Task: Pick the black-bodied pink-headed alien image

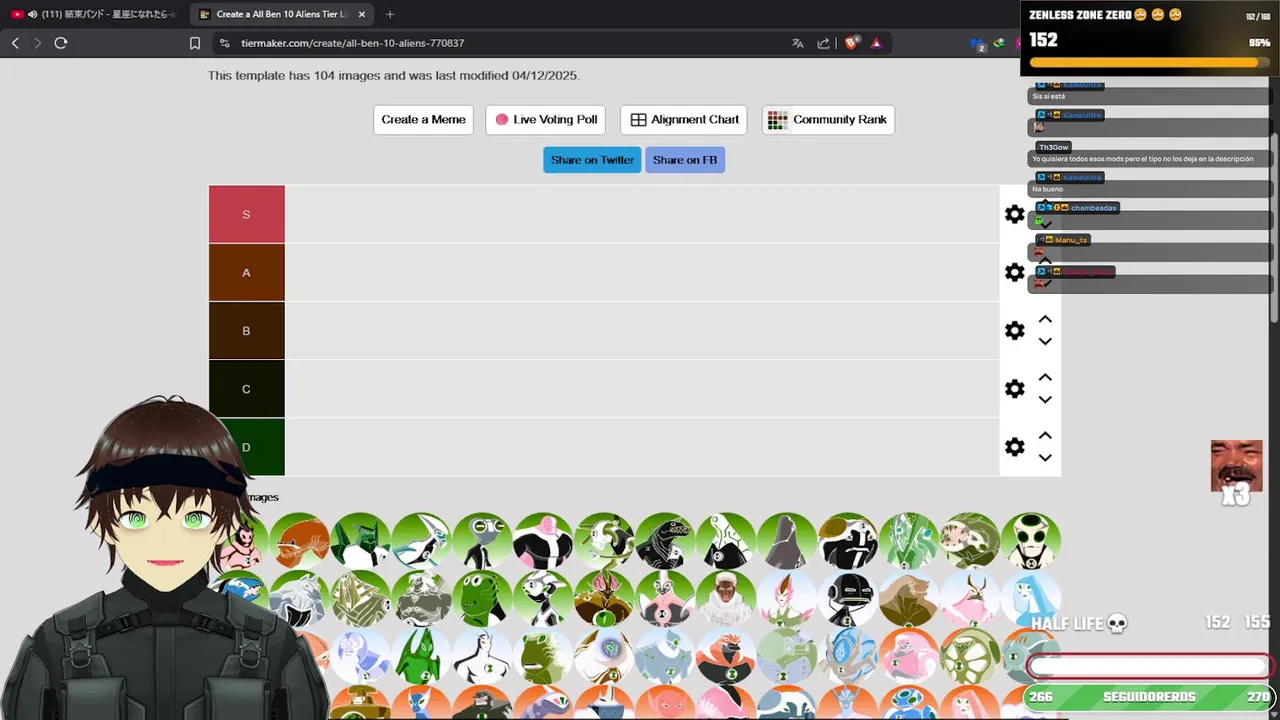Action: pyautogui.click(x=543, y=542)
